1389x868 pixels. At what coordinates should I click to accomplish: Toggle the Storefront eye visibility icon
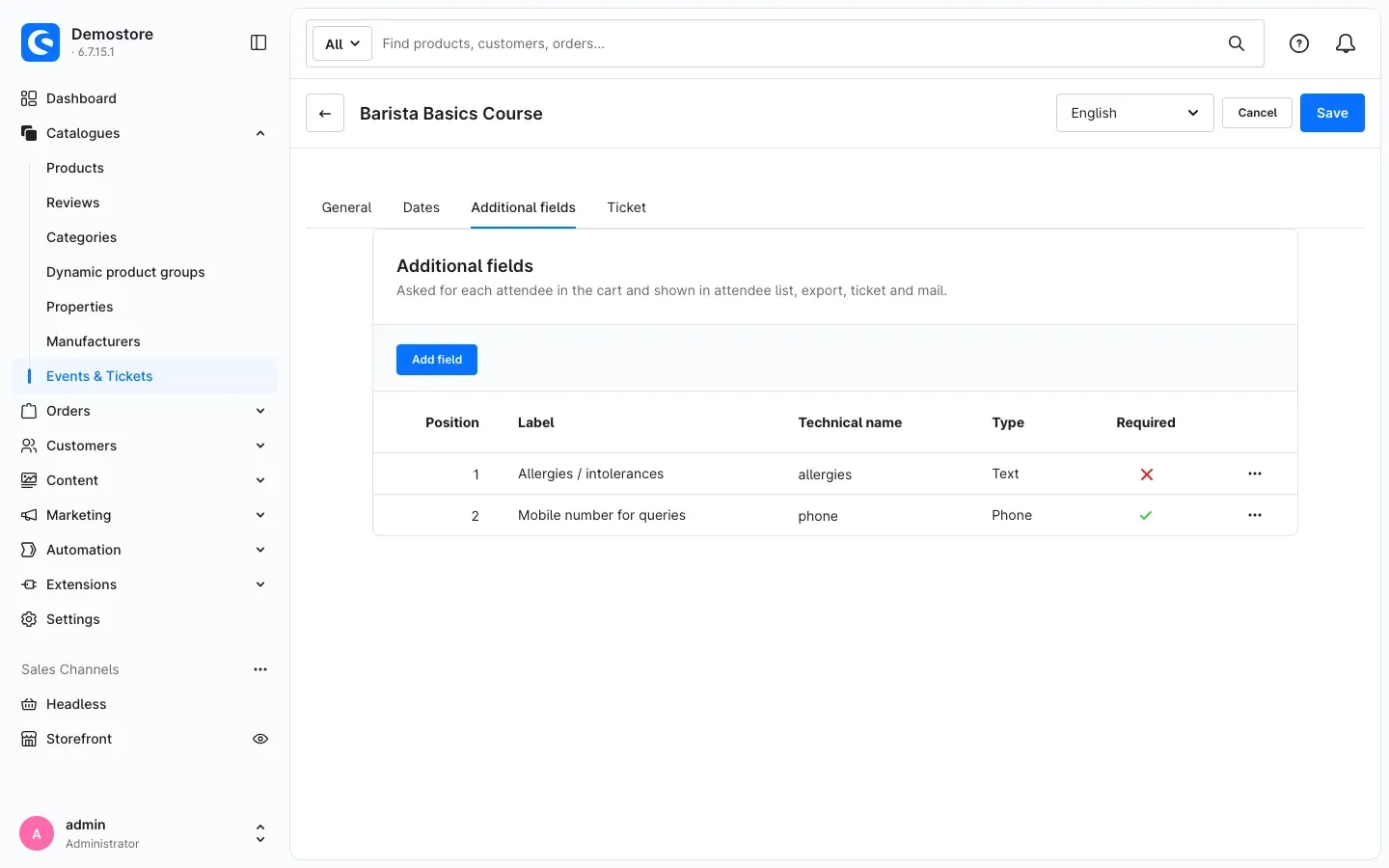pos(260,739)
